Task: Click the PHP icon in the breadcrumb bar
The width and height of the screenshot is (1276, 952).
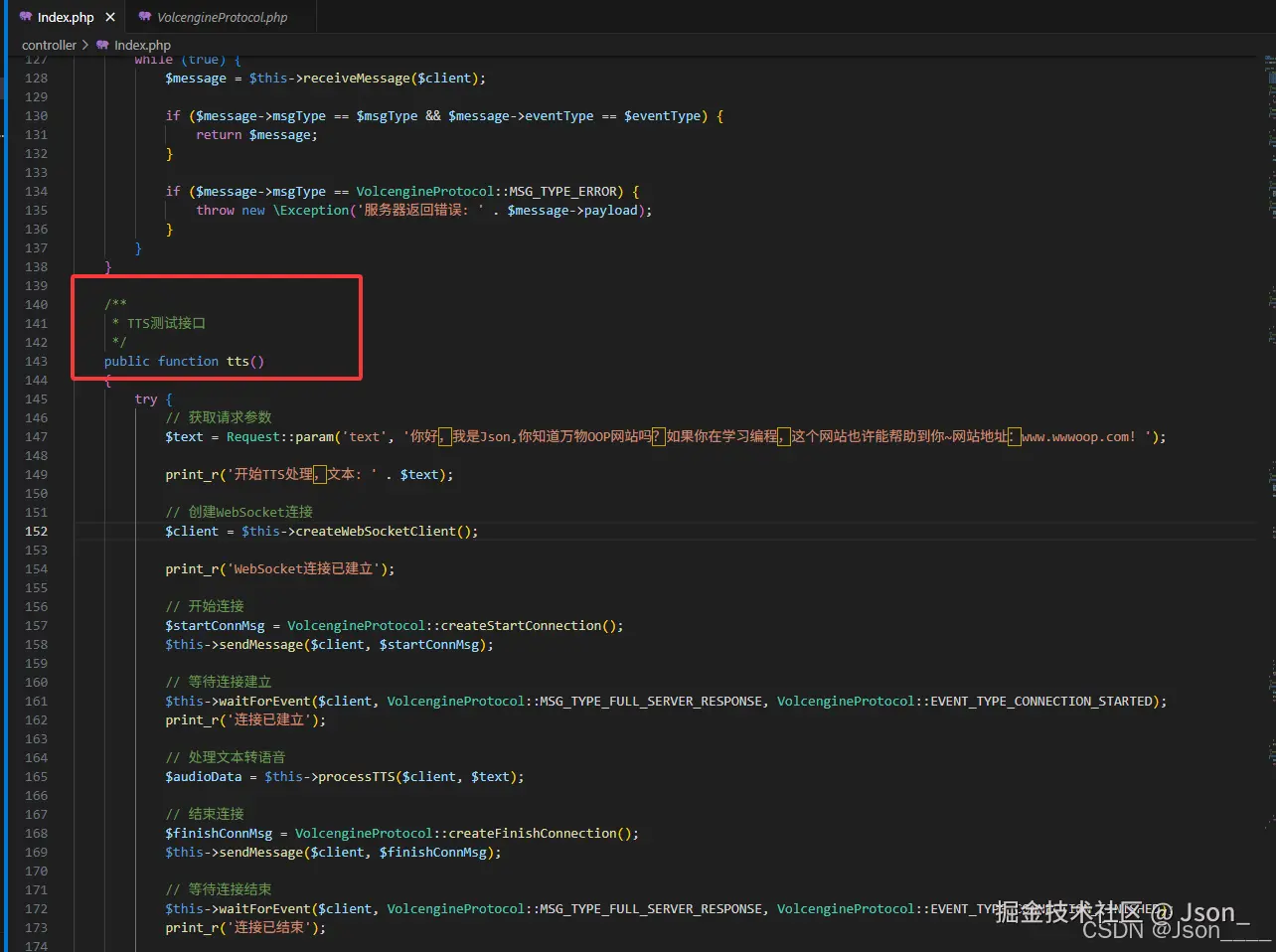Action: coord(102,45)
